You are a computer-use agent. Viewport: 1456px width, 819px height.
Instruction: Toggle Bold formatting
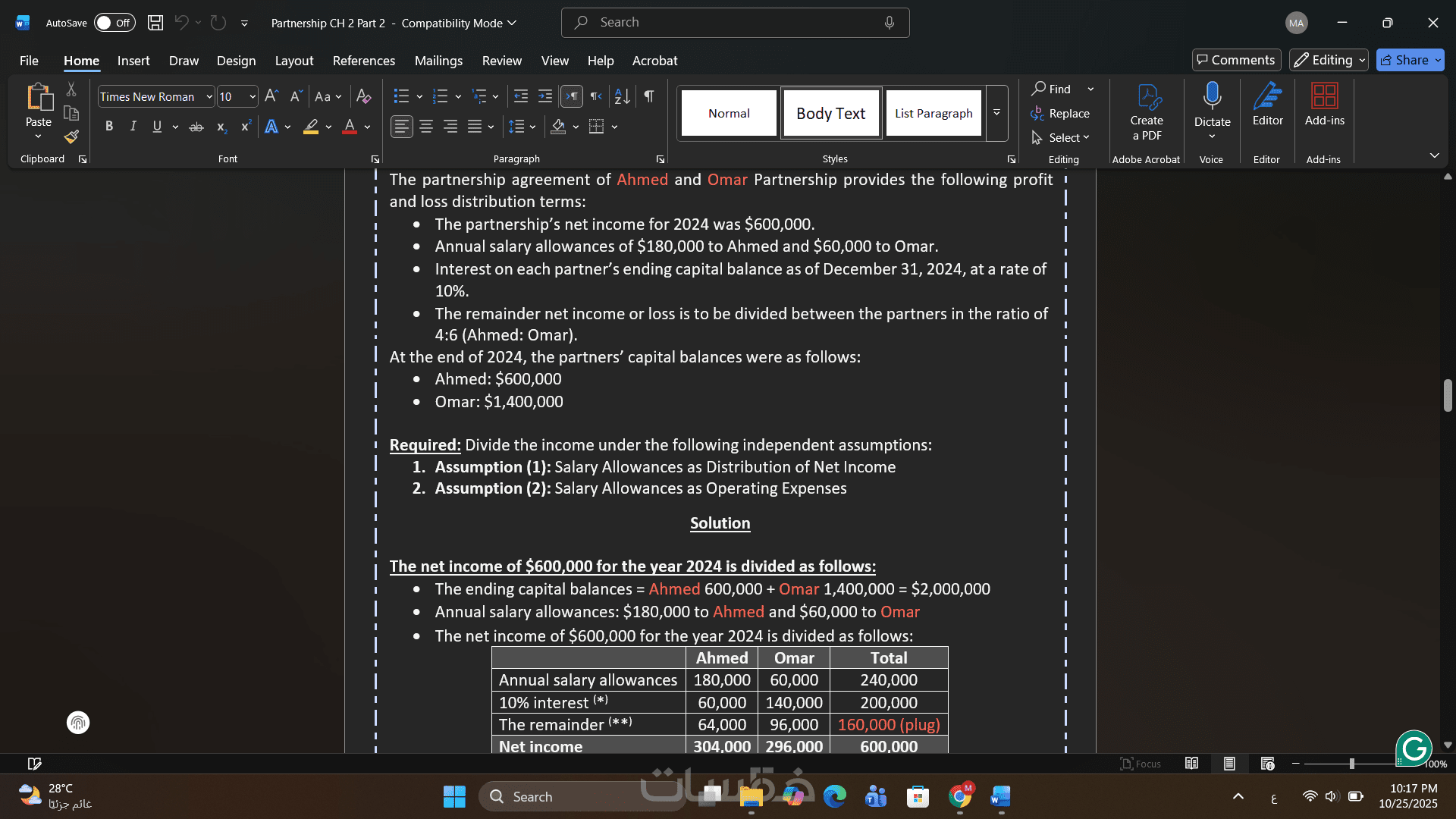[x=109, y=127]
